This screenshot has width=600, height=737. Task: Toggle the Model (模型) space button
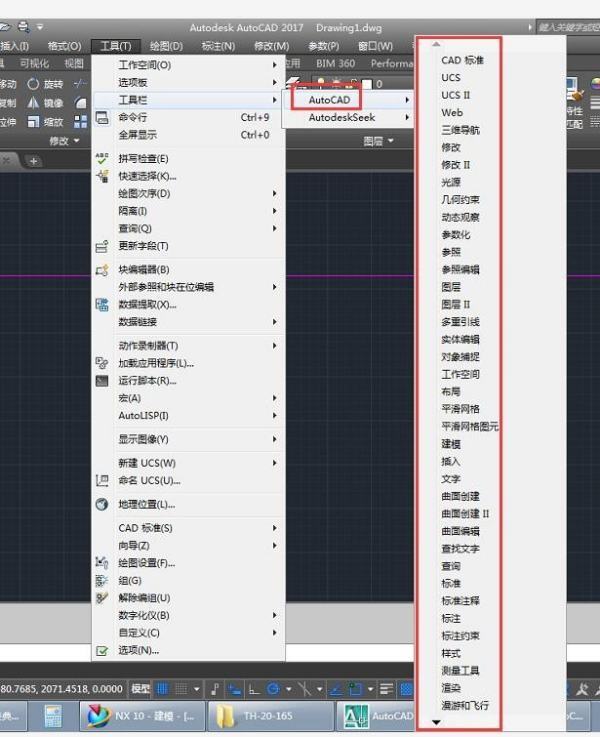tap(141, 689)
